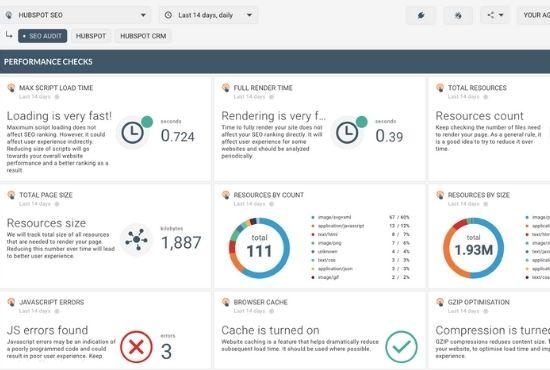Click the GZIP OPTIMISATION widget icon
550x370 pixels.
click(x=440, y=302)
